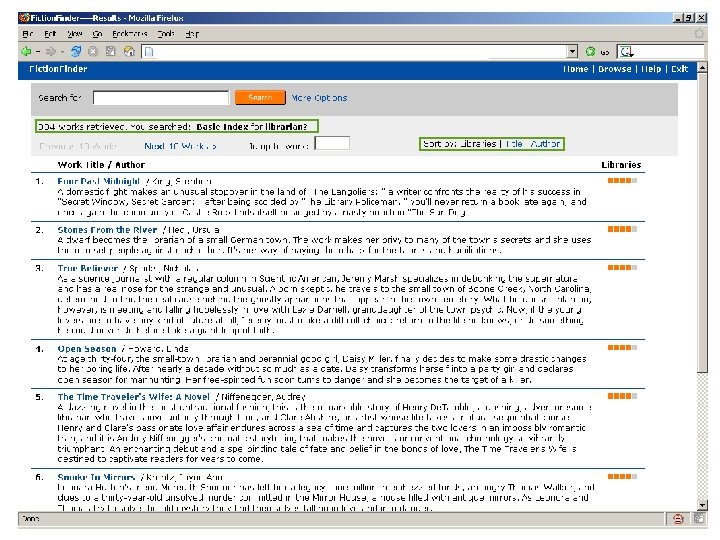Click the Firefox activity throbber icon
The width and height of the screenshot is (720, 540).
[699, 34]
